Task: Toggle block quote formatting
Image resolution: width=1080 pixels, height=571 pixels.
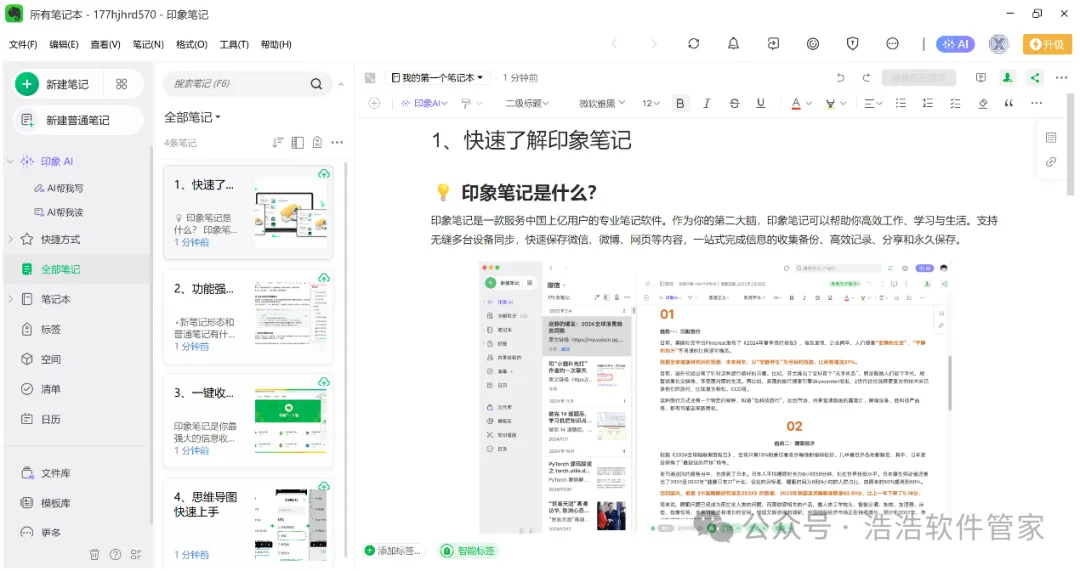Action: 1009,103
